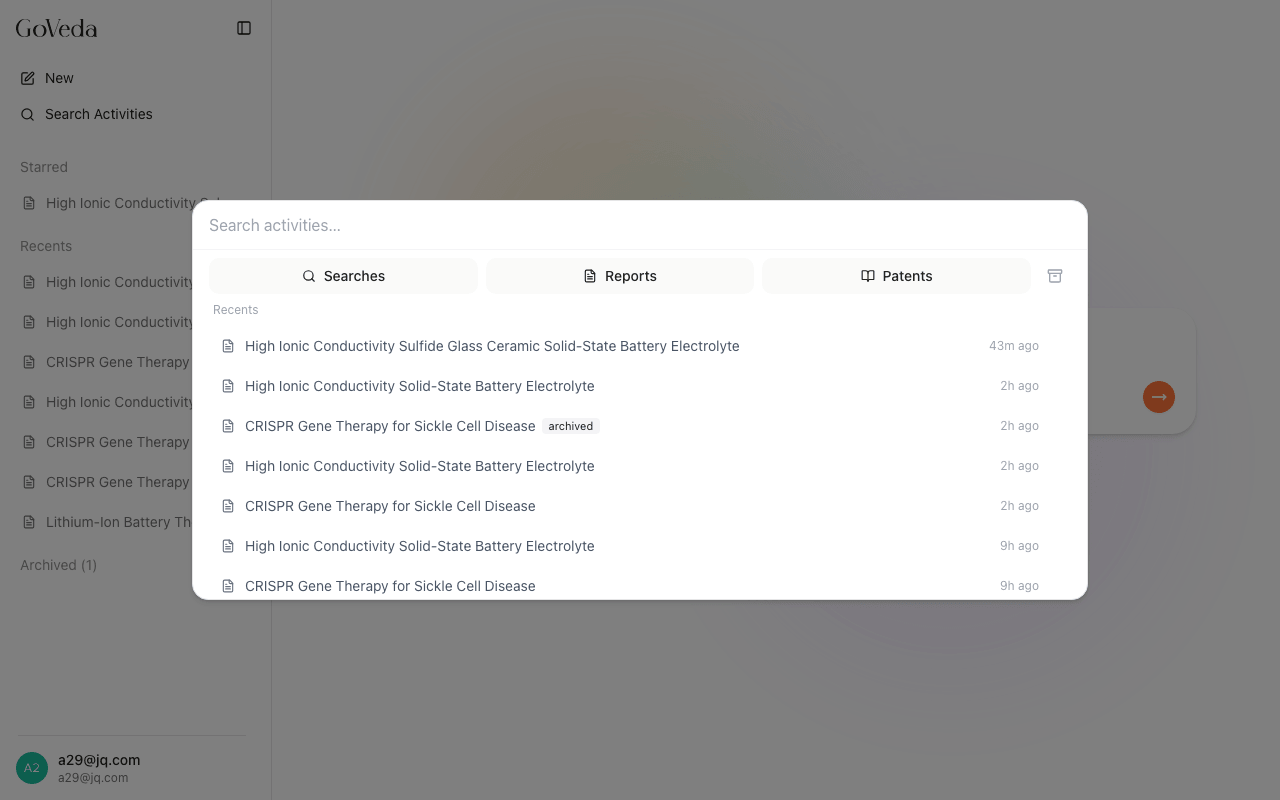Click the Search Activities magnifier icon
The image size is (1280, 800).
click(x=28, y=114)
